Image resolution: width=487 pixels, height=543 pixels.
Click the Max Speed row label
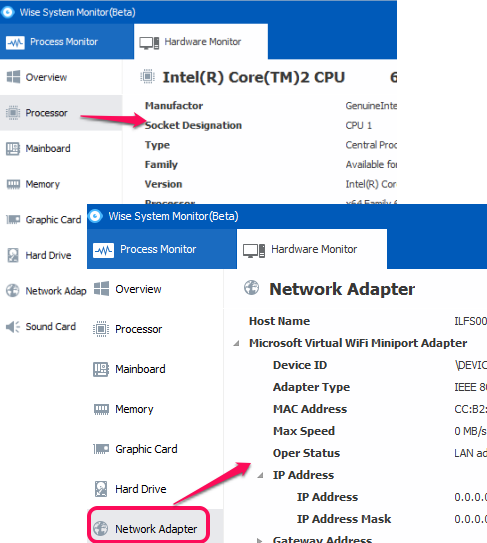coord(304,431)
